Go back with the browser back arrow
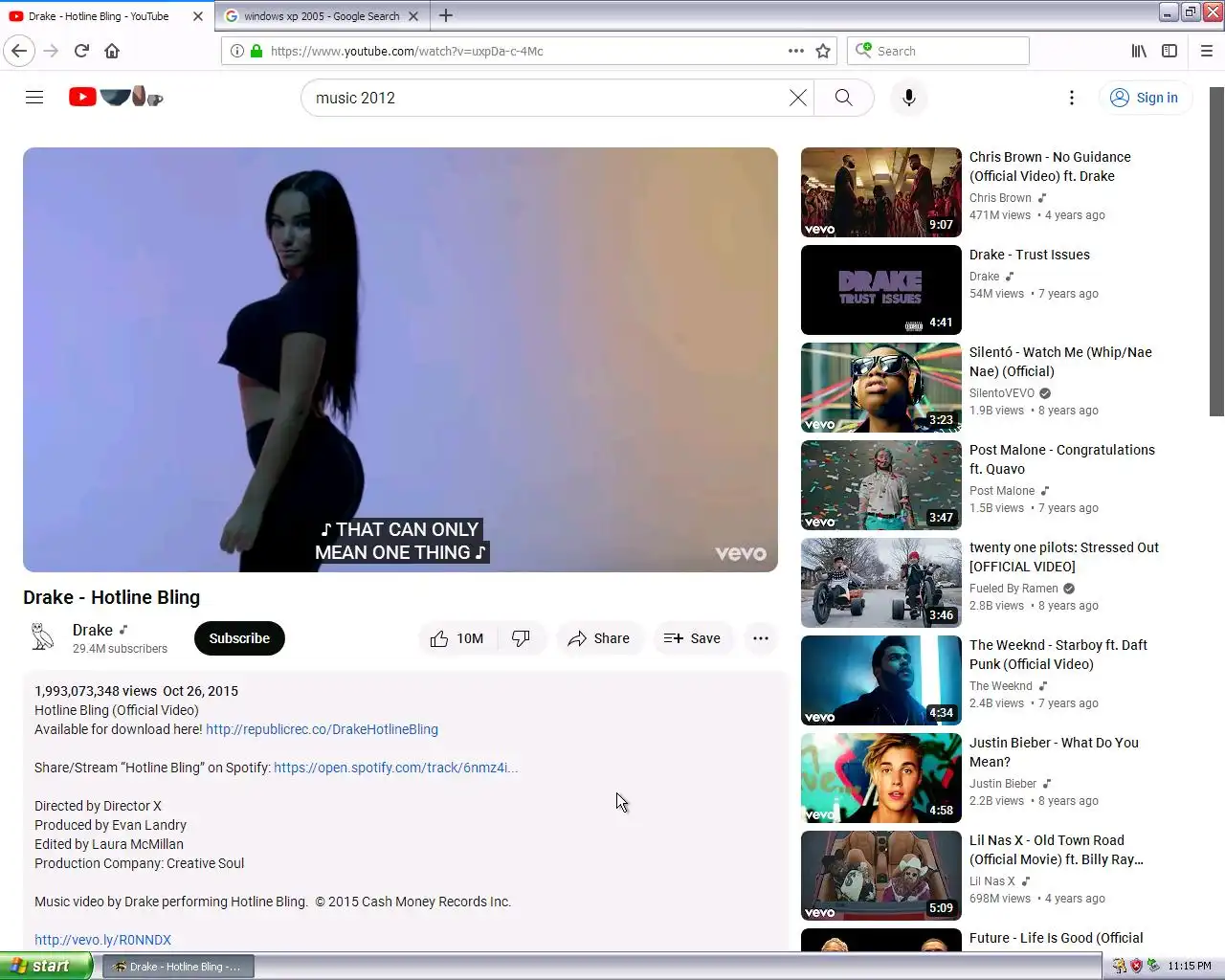This screenshot has width=1225, height=980. click(19, 51)
